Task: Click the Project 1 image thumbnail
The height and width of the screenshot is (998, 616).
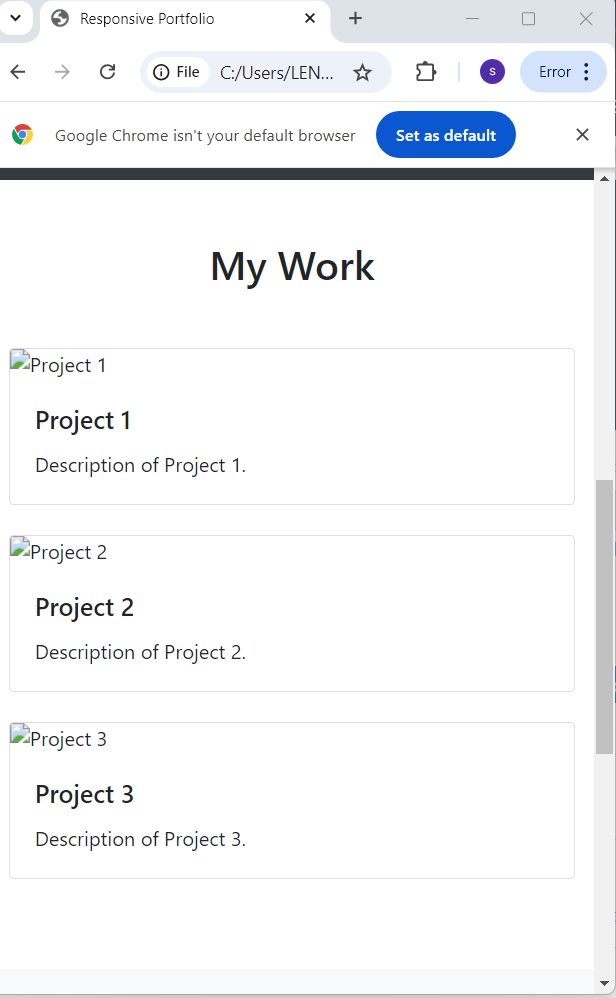Action: click(59, 365)
